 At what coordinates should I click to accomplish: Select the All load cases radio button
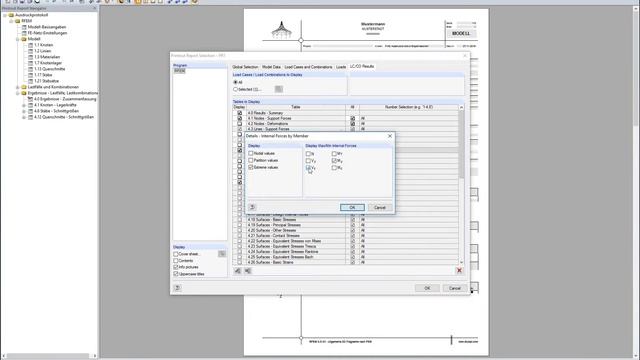[x=236, y=82]
